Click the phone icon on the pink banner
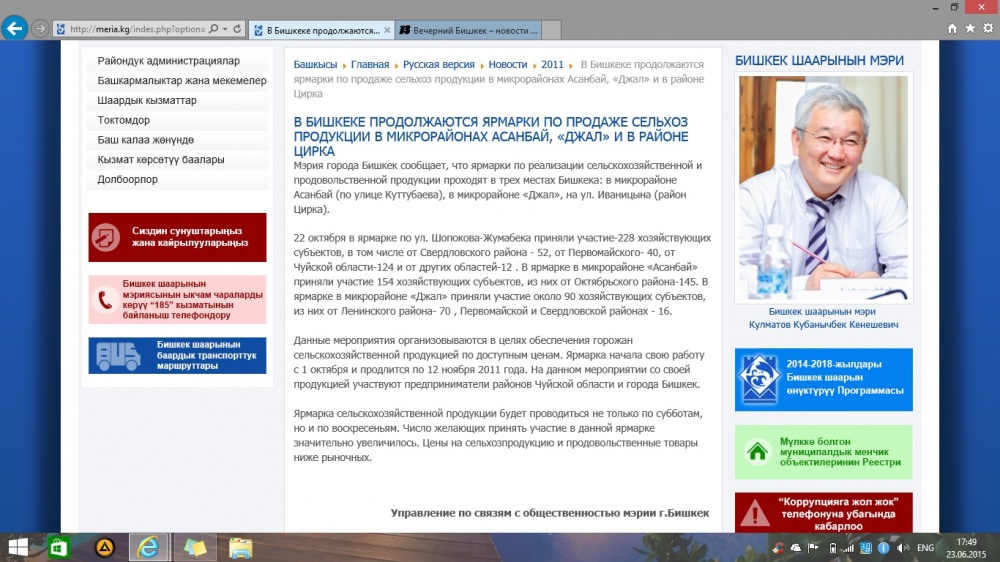The height and width of the screenshot is (562, 1000). click(x=105, y=300)
